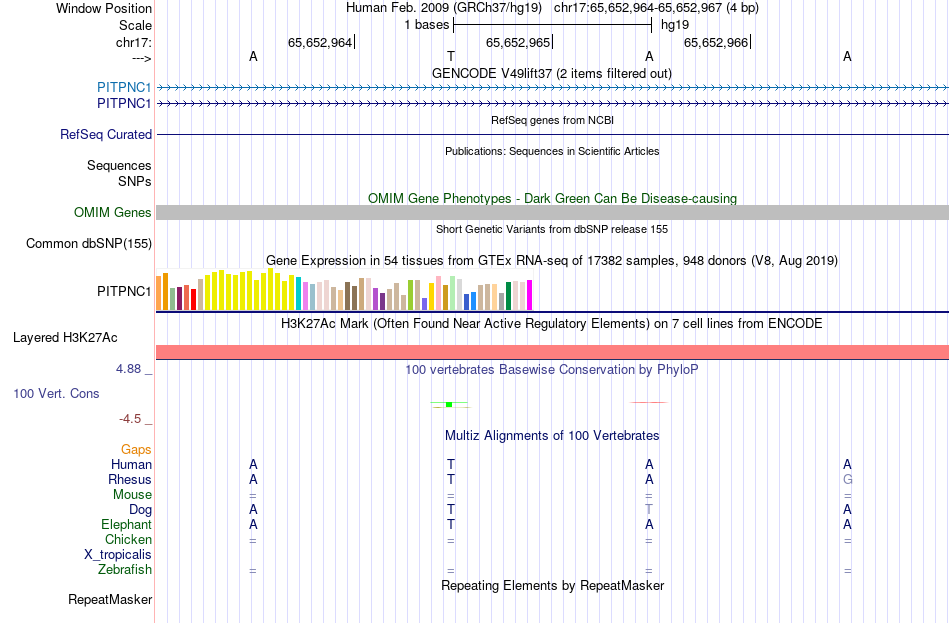Click the forward strand arrow label
Screen dimensions: 950x623
pyautogui.click(x=142, y=58)
